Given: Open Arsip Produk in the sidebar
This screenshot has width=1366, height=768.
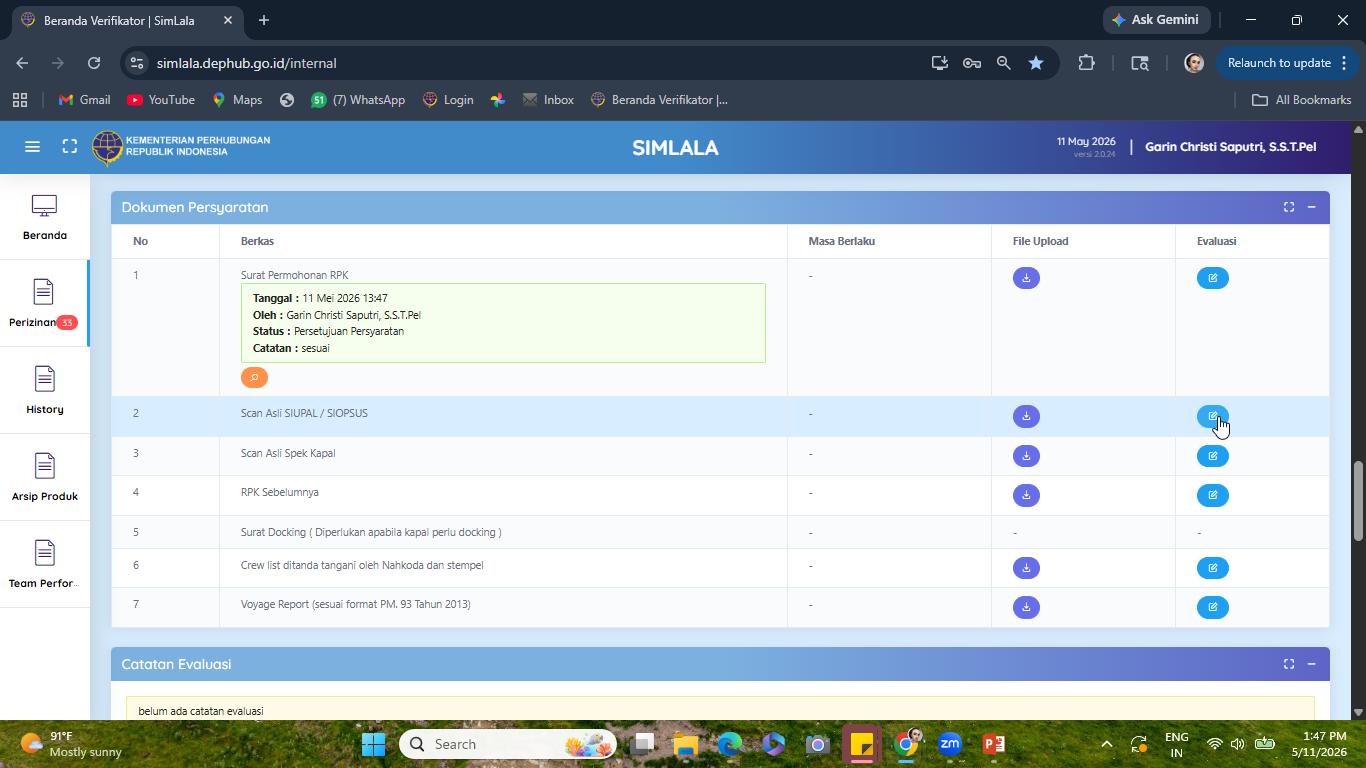Looking at the screenshot, I should pyautogui.click(x=44, y=478).
